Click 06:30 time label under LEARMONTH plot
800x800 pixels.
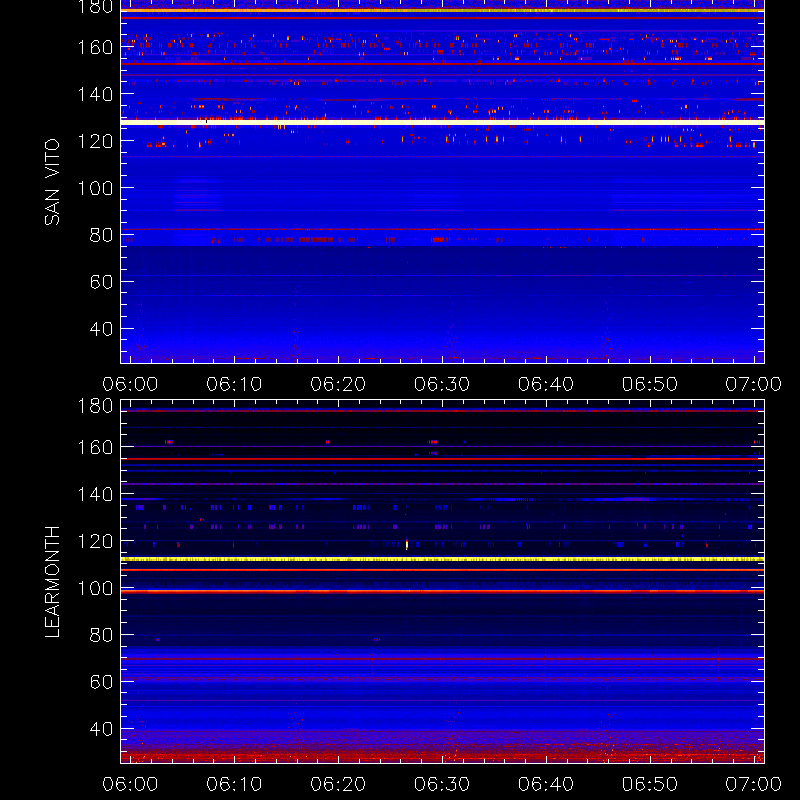pos(442,784)
